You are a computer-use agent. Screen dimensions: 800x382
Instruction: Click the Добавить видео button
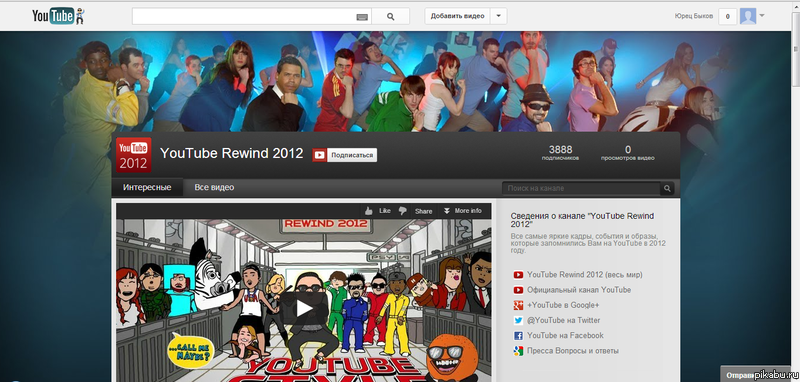pyautogui.click(x=457, y=16)
